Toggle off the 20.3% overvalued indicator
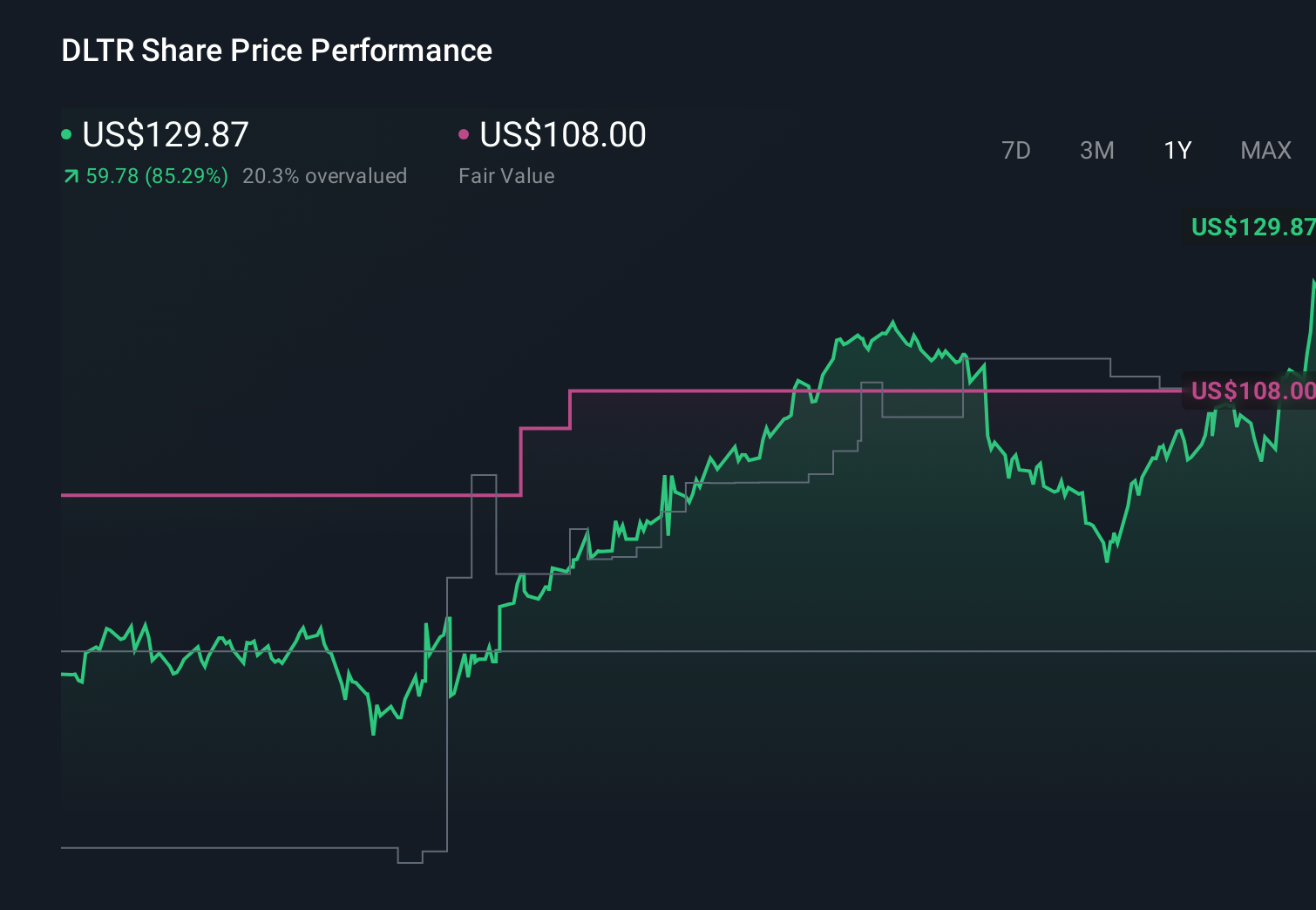Image resolution: width=1316 pixels, height=910 pixels. click(326, 175)
